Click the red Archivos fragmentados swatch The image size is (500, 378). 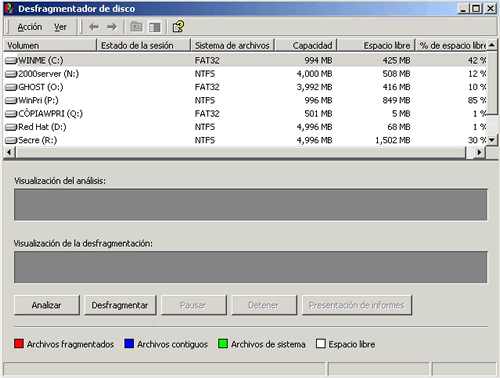(x=19, y=344)
